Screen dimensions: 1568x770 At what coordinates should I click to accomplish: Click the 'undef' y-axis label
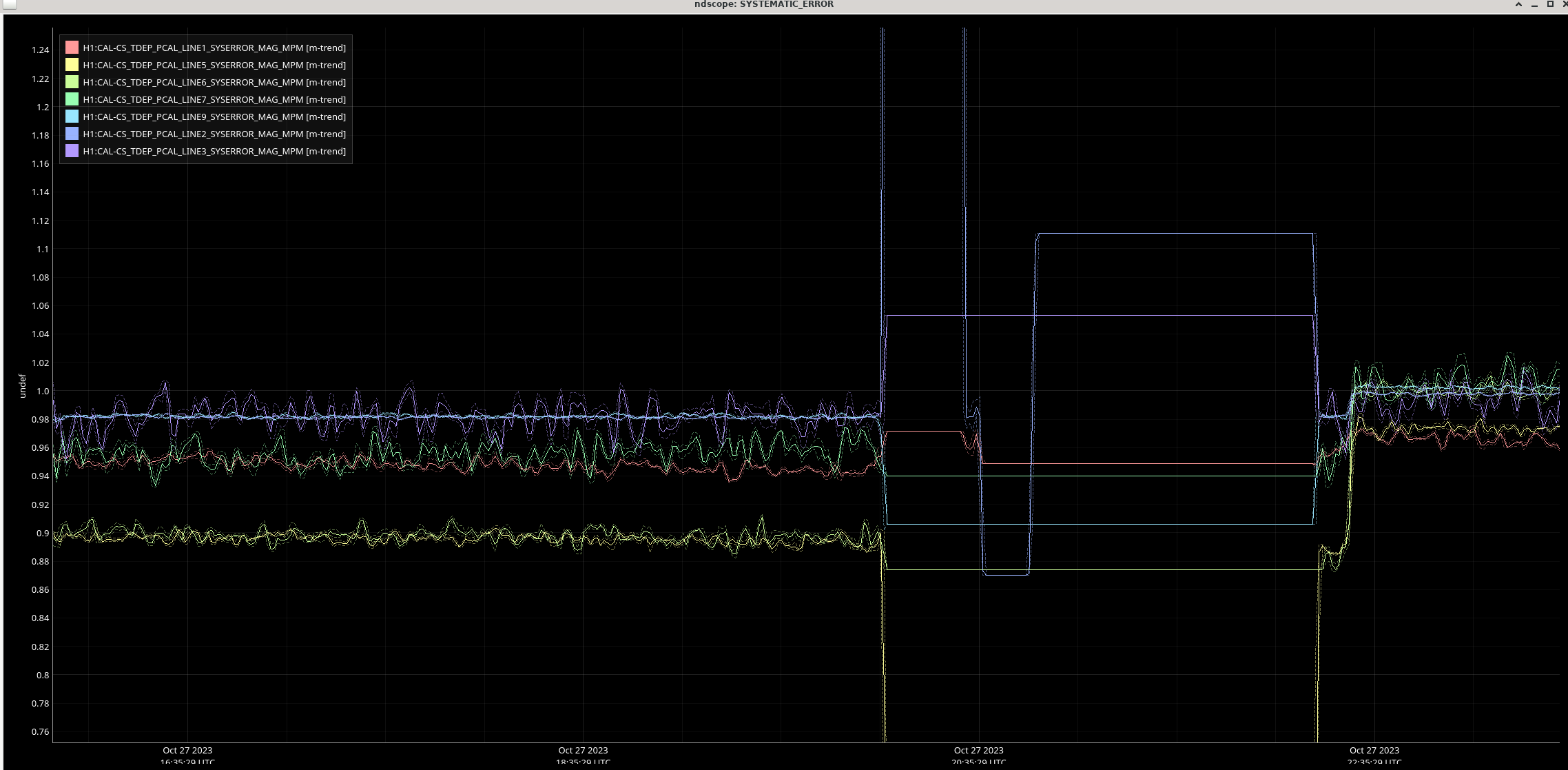(x=22, y=386)
